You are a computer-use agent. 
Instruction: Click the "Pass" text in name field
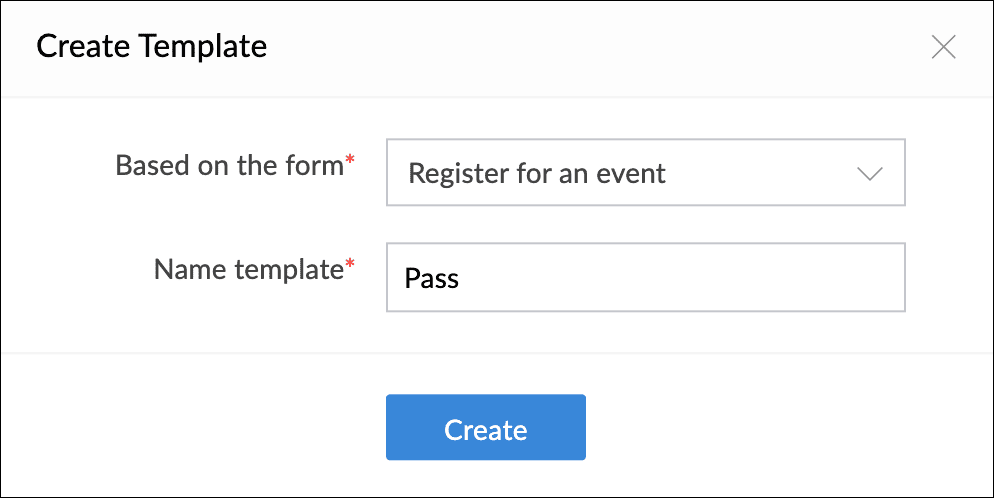[432, 277]
